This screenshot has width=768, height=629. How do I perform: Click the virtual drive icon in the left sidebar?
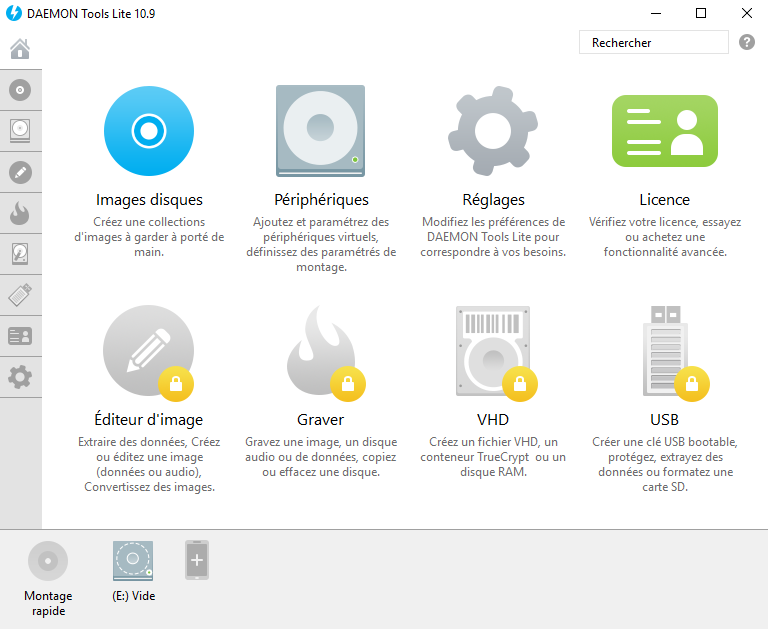20,131
